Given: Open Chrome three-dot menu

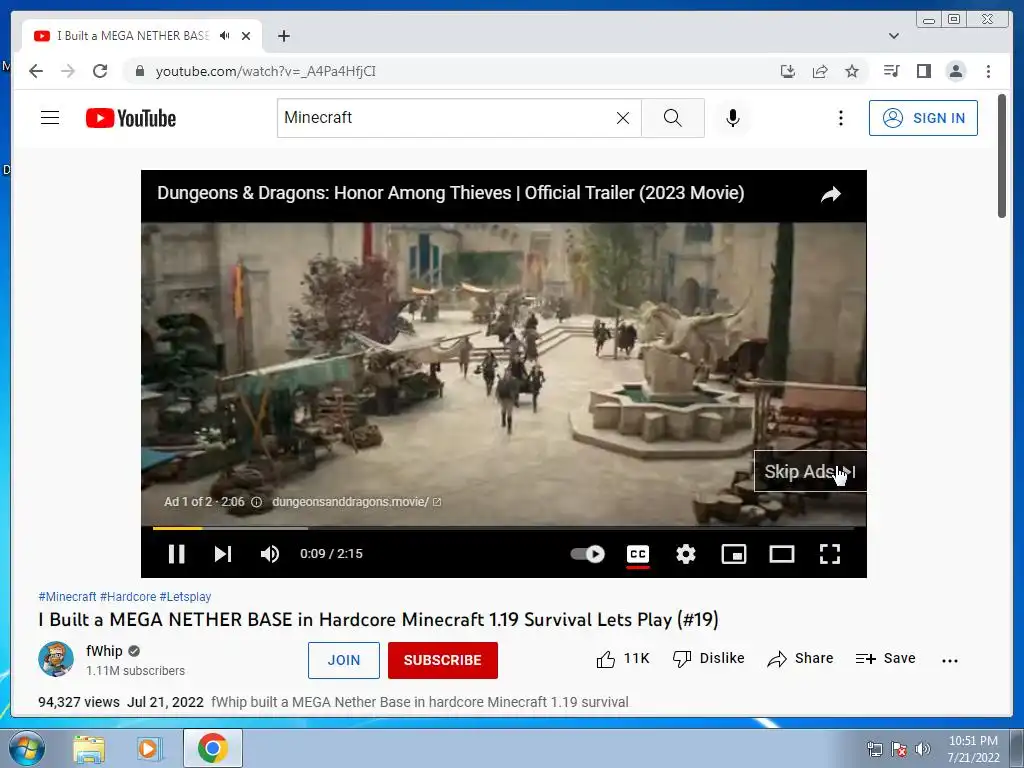Looking at the screenshot, I should click(x=988, y=71).
